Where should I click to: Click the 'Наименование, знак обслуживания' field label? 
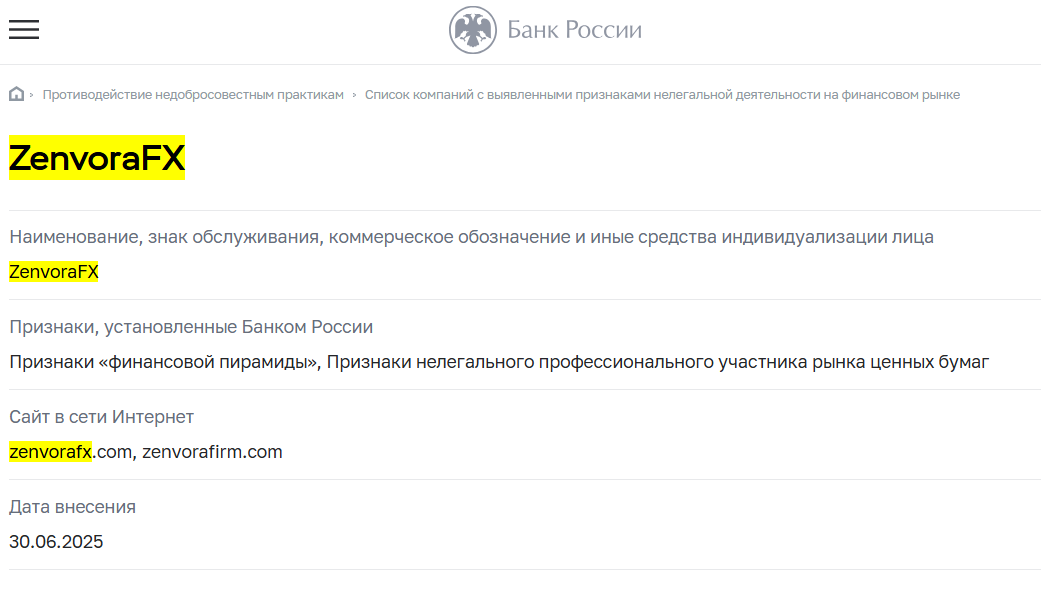[x=471, y=237]
